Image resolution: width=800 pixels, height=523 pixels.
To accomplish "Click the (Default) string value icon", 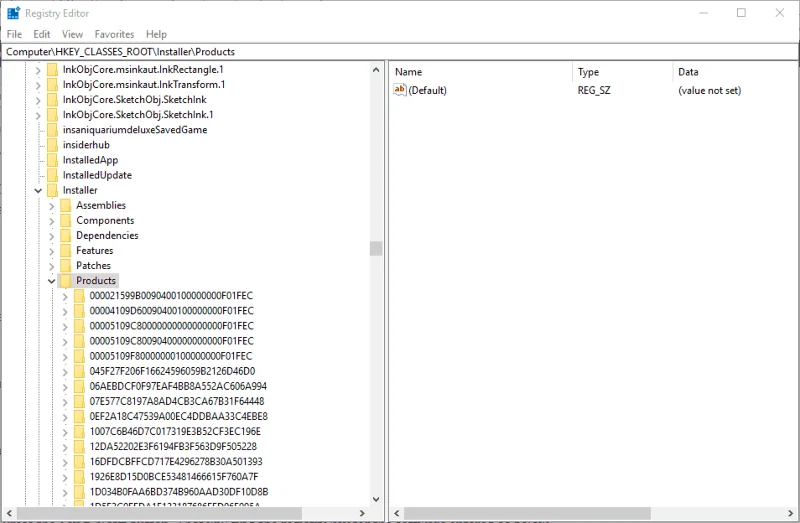I will pyautogui.click(x=399, y=90).
